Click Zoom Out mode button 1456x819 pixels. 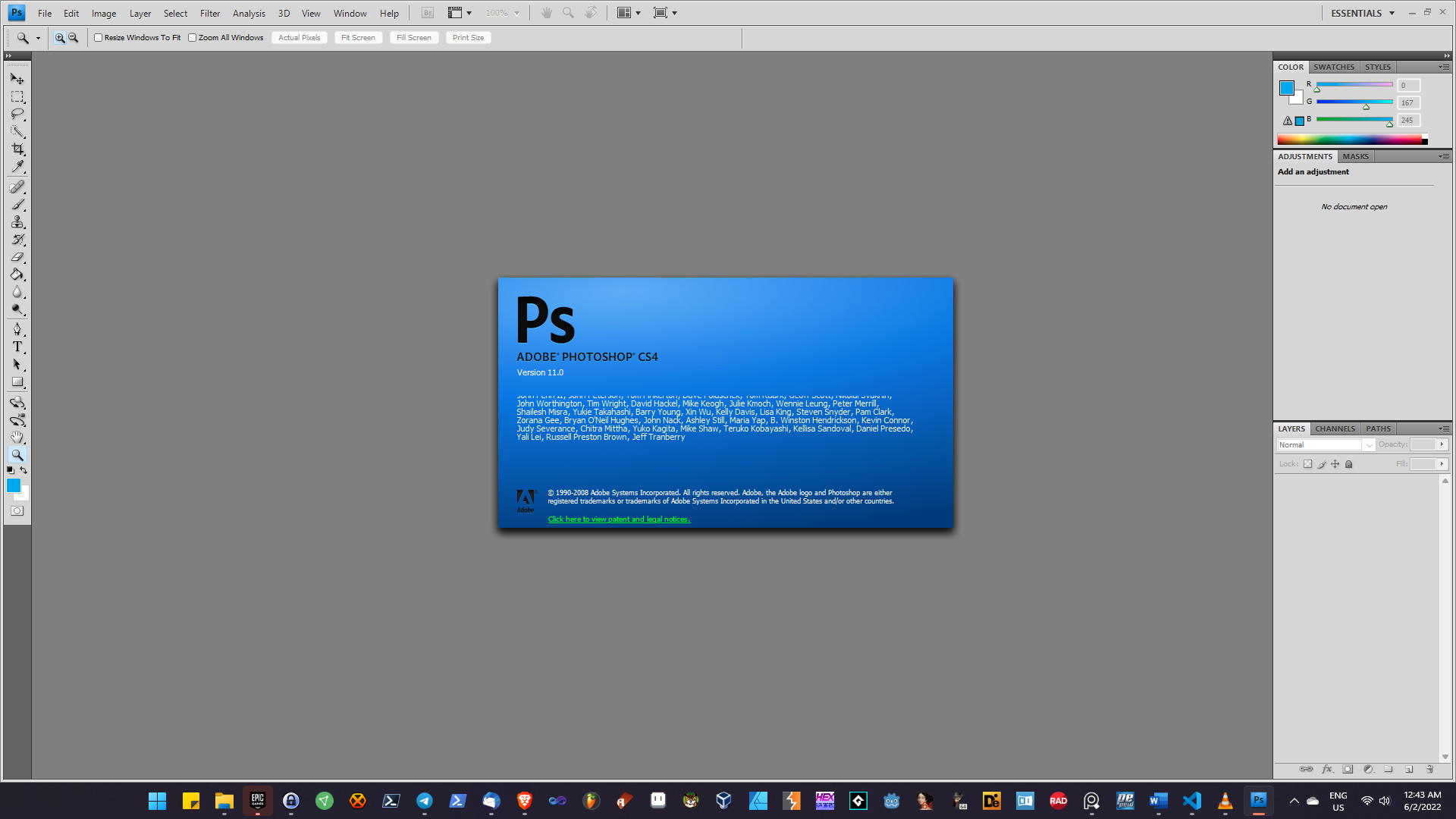click(74, 37)
